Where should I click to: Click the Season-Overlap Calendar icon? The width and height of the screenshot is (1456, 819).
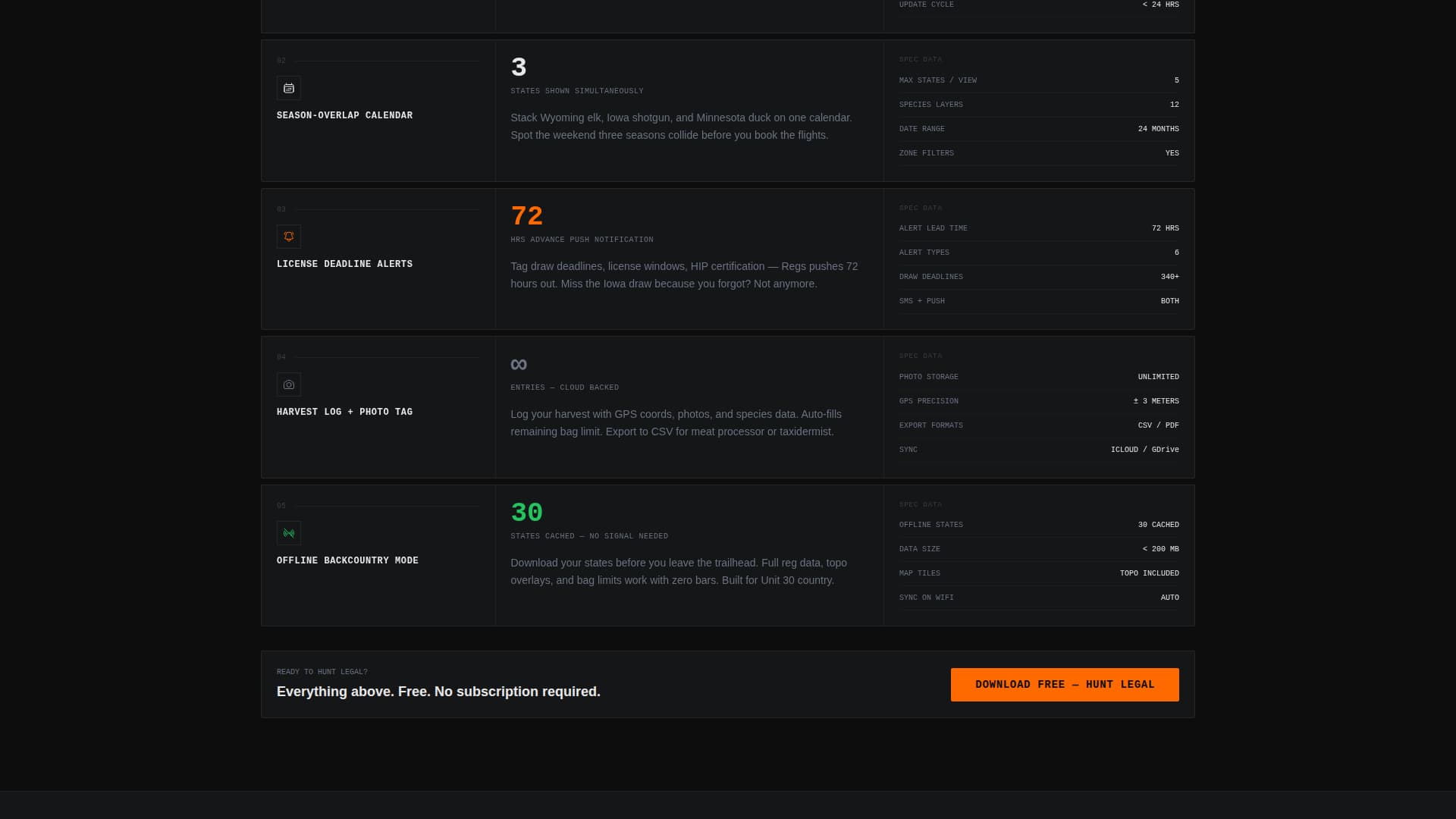[x=289, y=87]
